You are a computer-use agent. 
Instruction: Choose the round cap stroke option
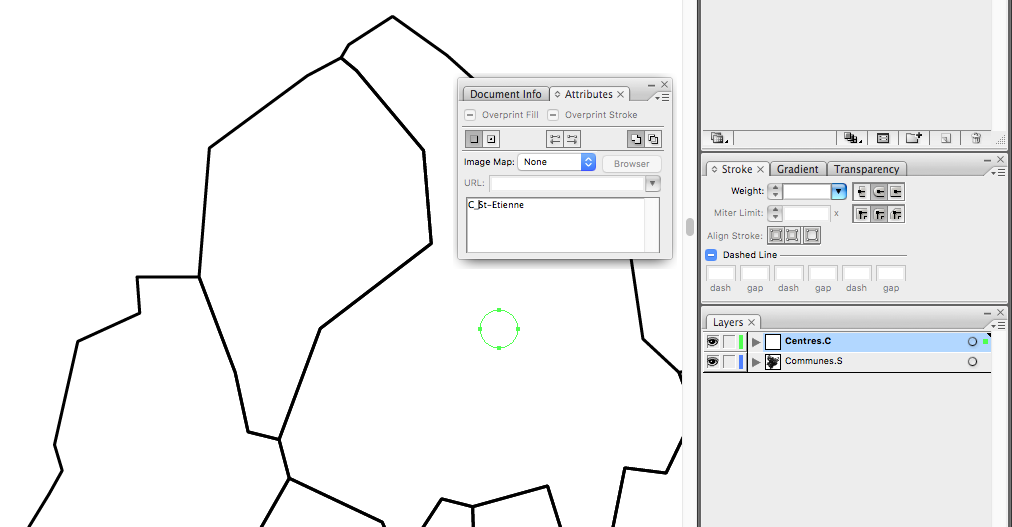pyautogui.click(x=879, y=191)
